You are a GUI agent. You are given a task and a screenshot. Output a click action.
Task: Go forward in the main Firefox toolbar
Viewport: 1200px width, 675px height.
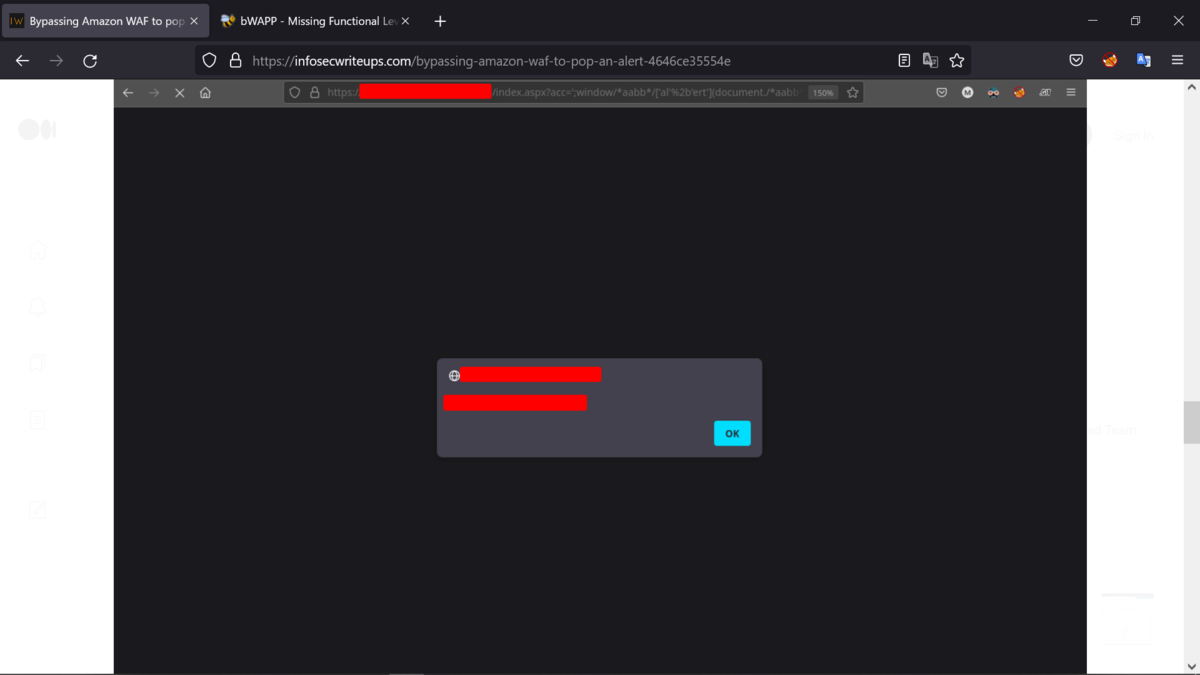56,61
